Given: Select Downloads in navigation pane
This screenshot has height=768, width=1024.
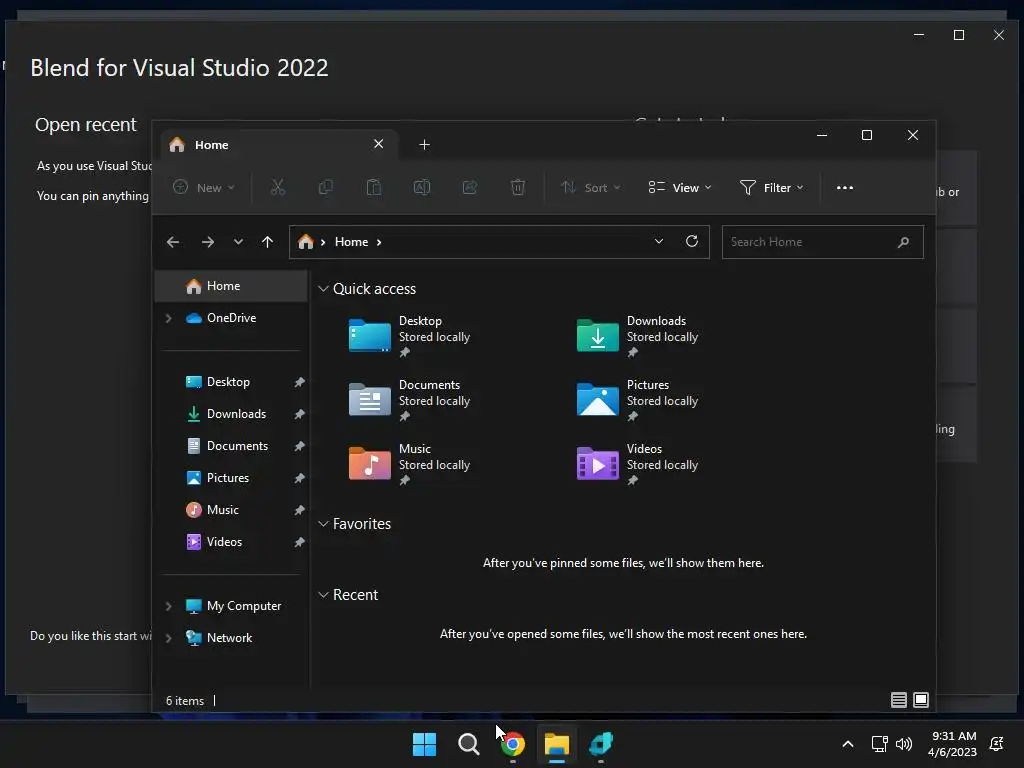Looking at the screenshot, I should (231, 414).
